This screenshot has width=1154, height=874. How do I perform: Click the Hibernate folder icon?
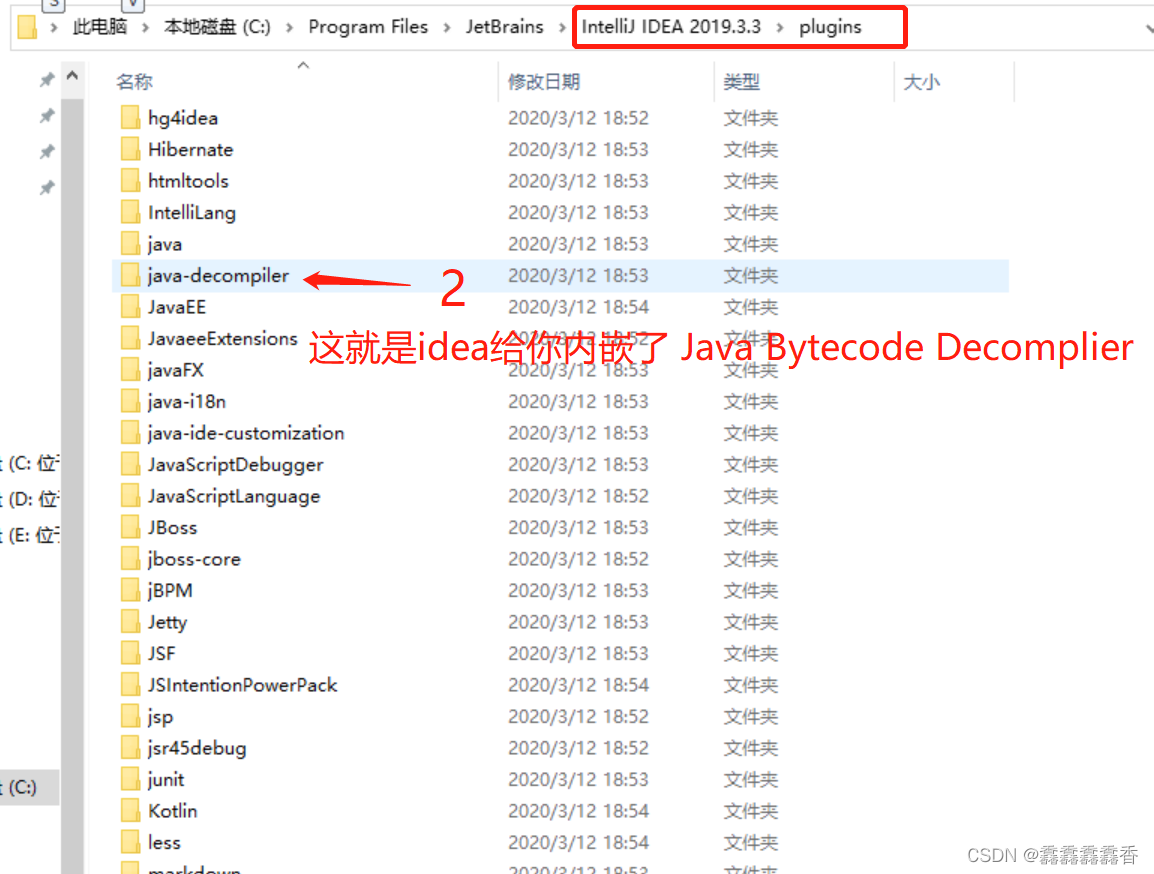coord(130,149)
